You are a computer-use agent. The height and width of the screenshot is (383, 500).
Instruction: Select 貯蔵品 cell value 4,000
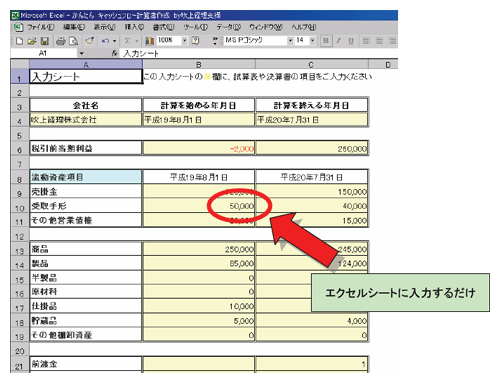pos(312,320)
